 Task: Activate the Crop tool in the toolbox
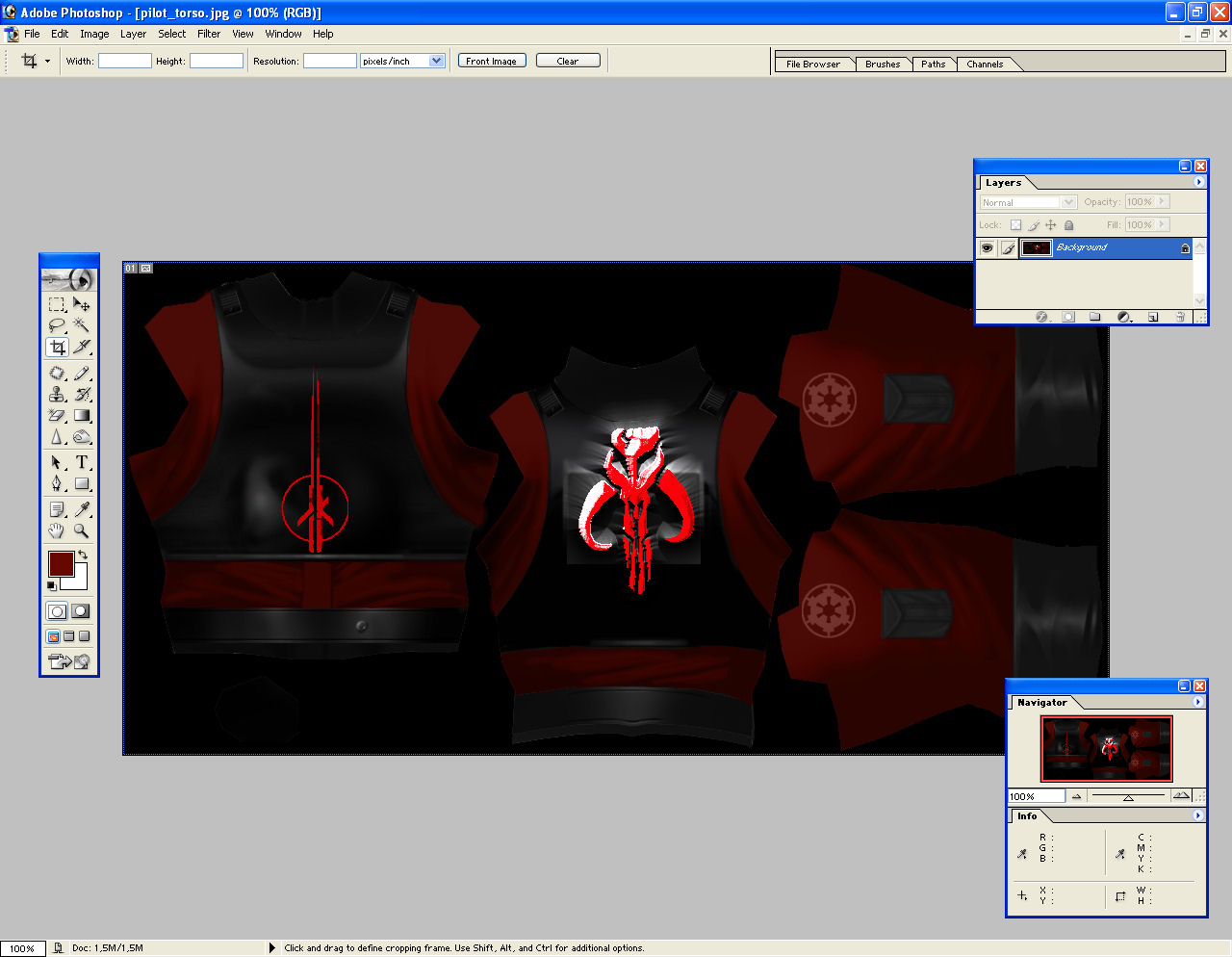point(57,347)
